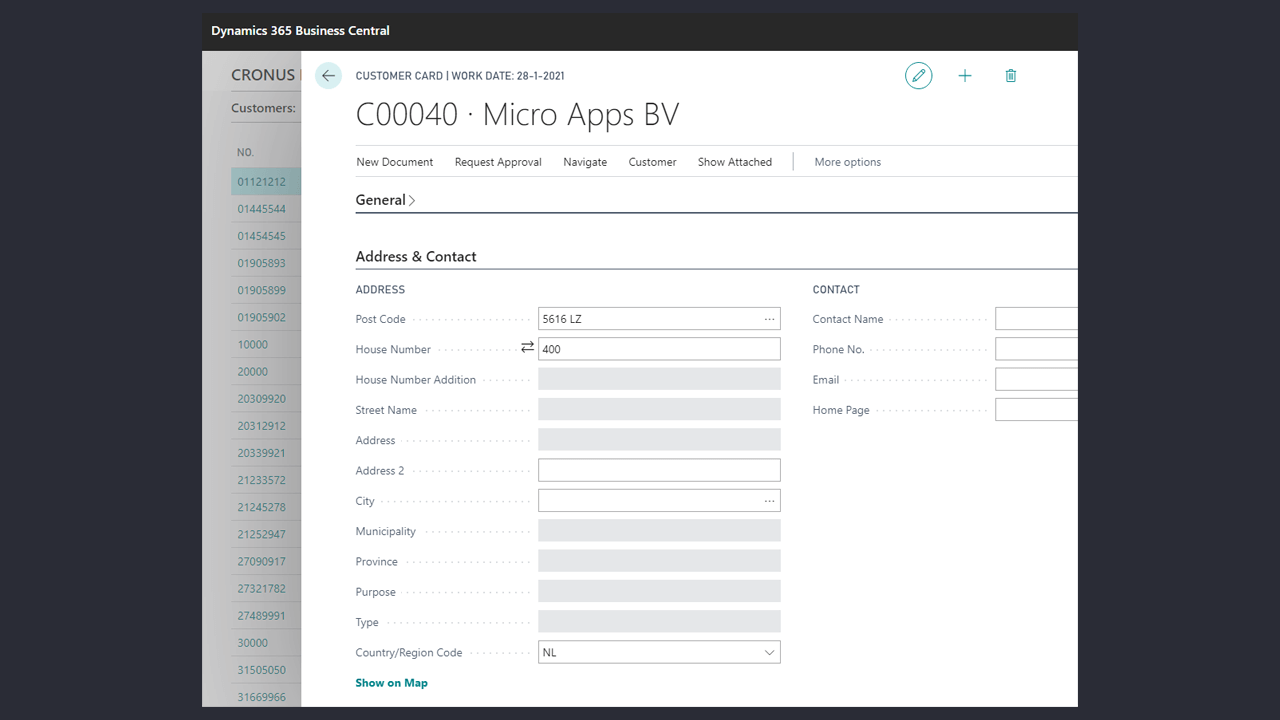Screen dimensions: 1280x720
Task: Open the Request Approval menu
Action: tap(498, 162)
